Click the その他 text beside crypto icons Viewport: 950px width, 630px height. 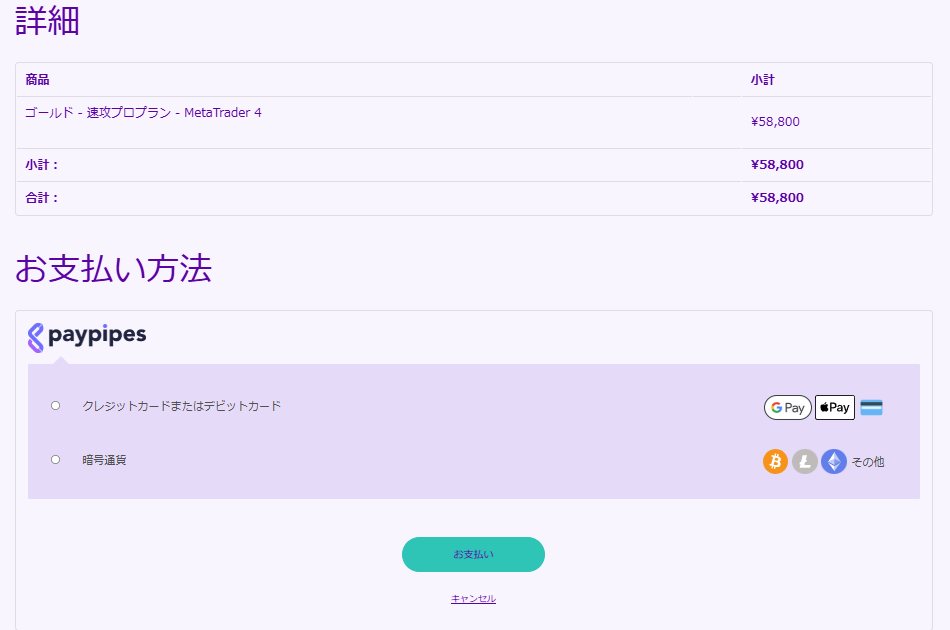[868, 462]
